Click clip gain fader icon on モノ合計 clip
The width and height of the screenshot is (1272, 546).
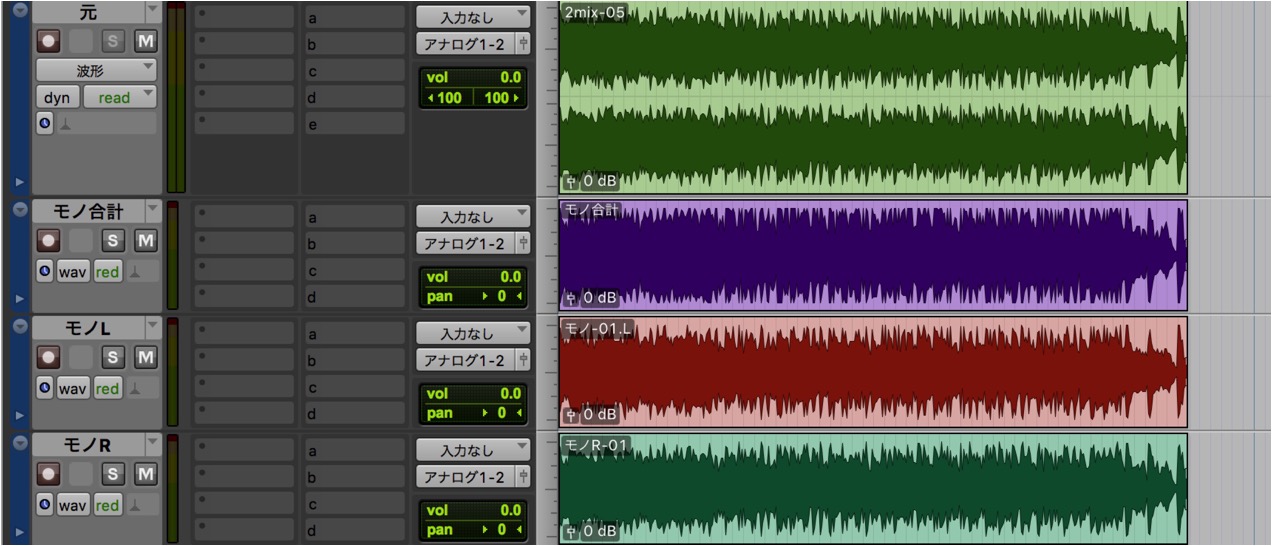[x=571, y=298]
